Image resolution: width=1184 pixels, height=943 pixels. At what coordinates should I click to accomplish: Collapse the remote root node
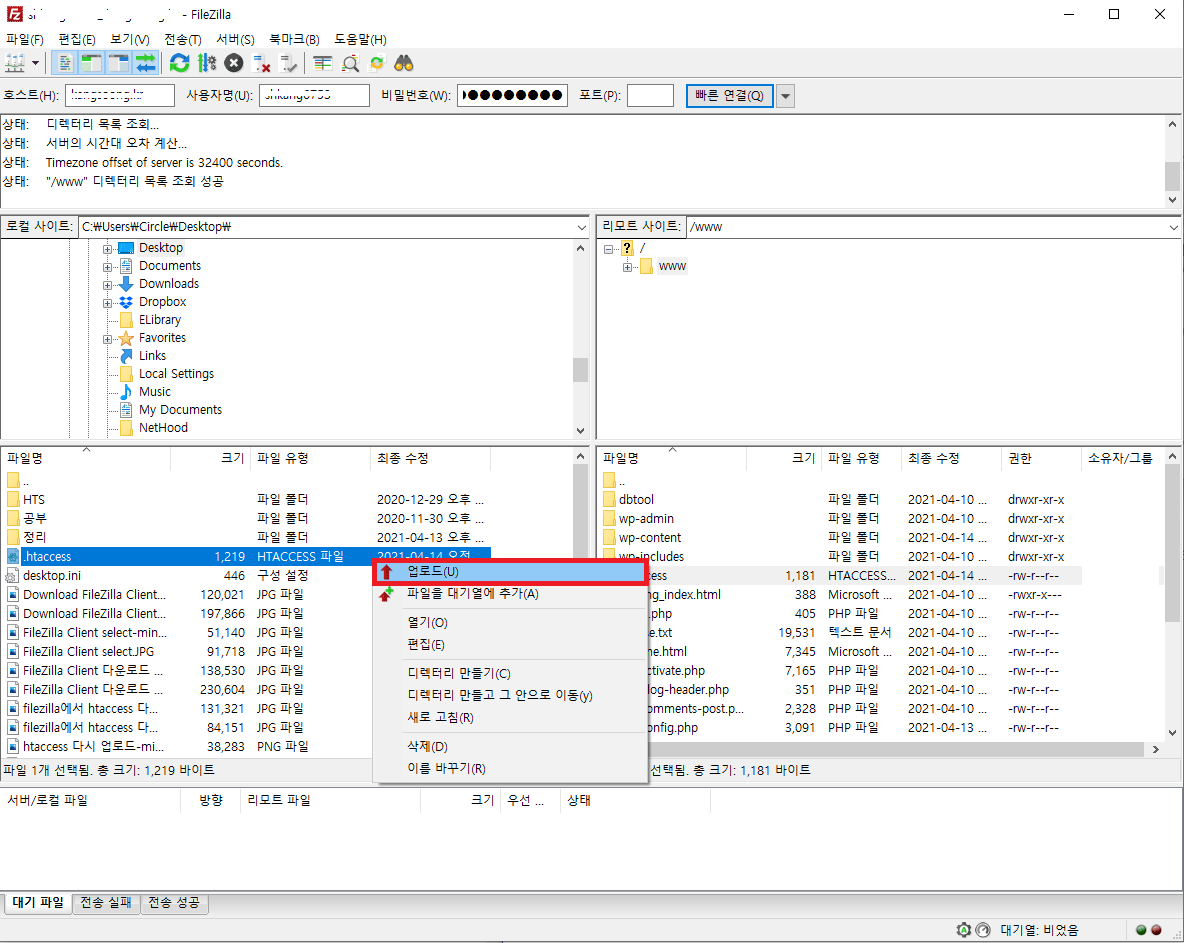[609, 249]
